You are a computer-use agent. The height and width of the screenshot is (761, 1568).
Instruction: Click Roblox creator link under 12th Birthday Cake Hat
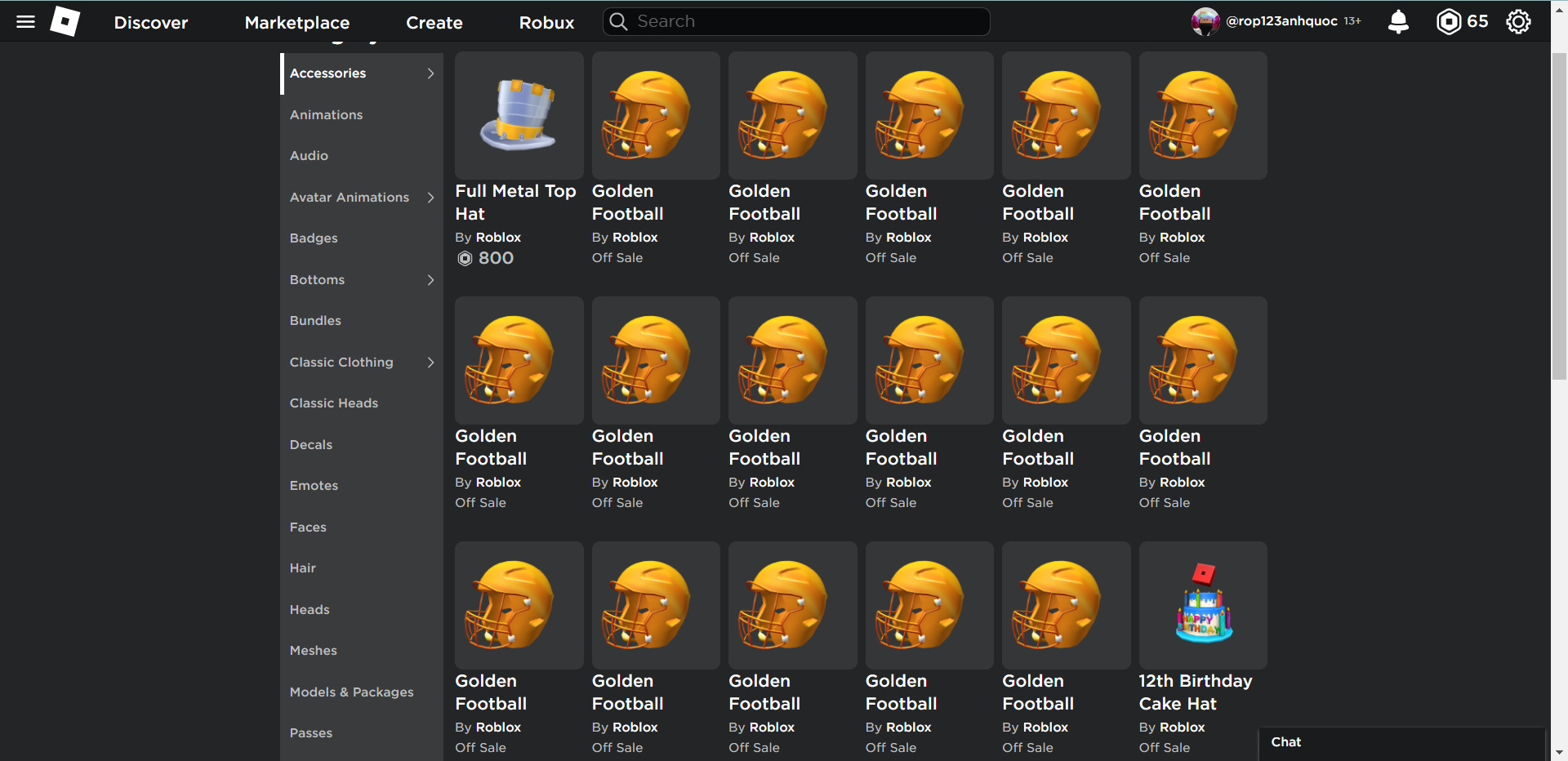click(x=1182, y=728)
